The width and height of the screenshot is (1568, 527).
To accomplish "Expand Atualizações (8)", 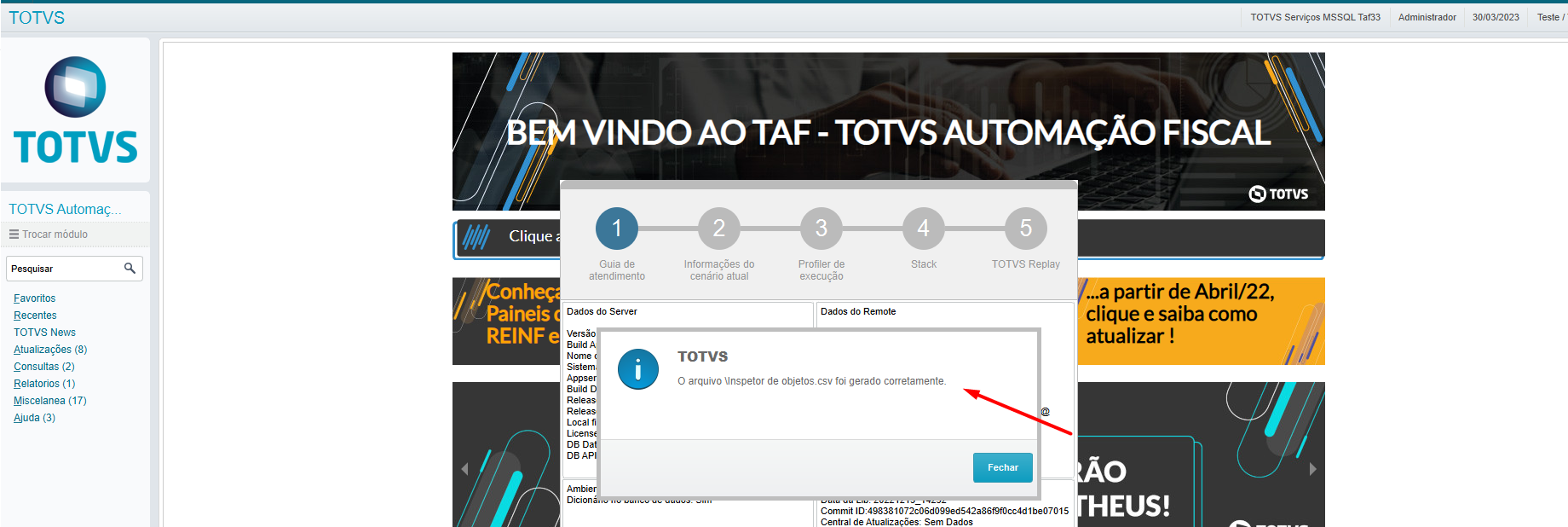I will coord(50,350).
